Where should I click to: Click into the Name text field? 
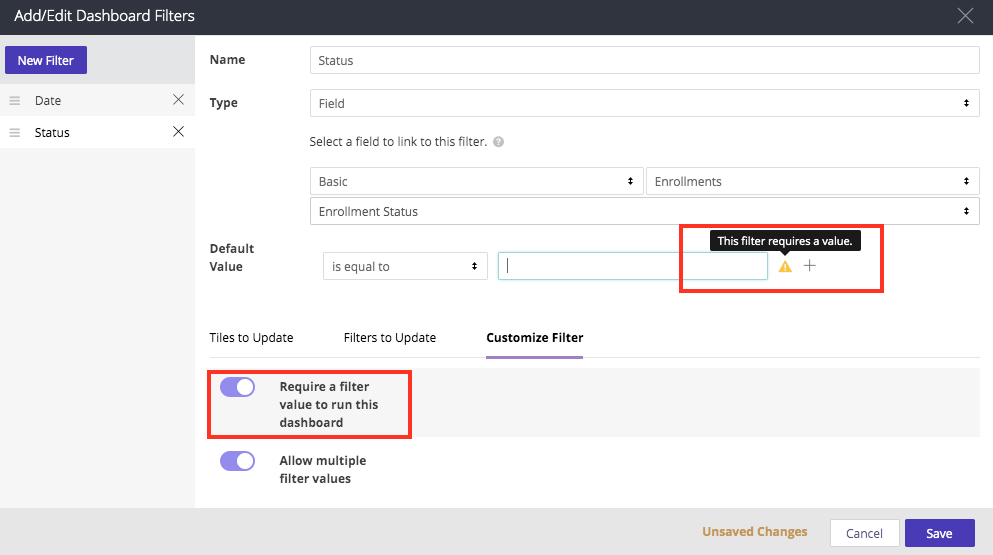[x=644, y=61]
